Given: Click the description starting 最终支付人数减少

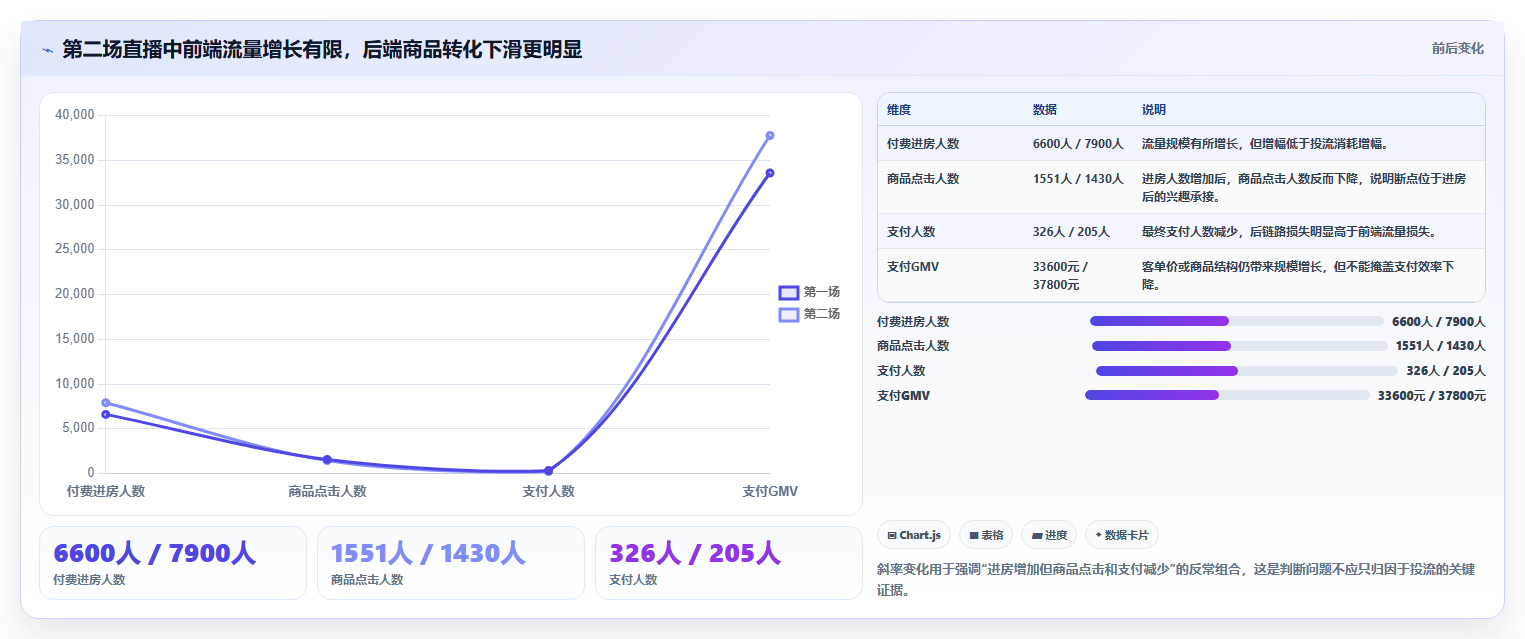Looking at the screenshot, I should [x=1289, y=232].
